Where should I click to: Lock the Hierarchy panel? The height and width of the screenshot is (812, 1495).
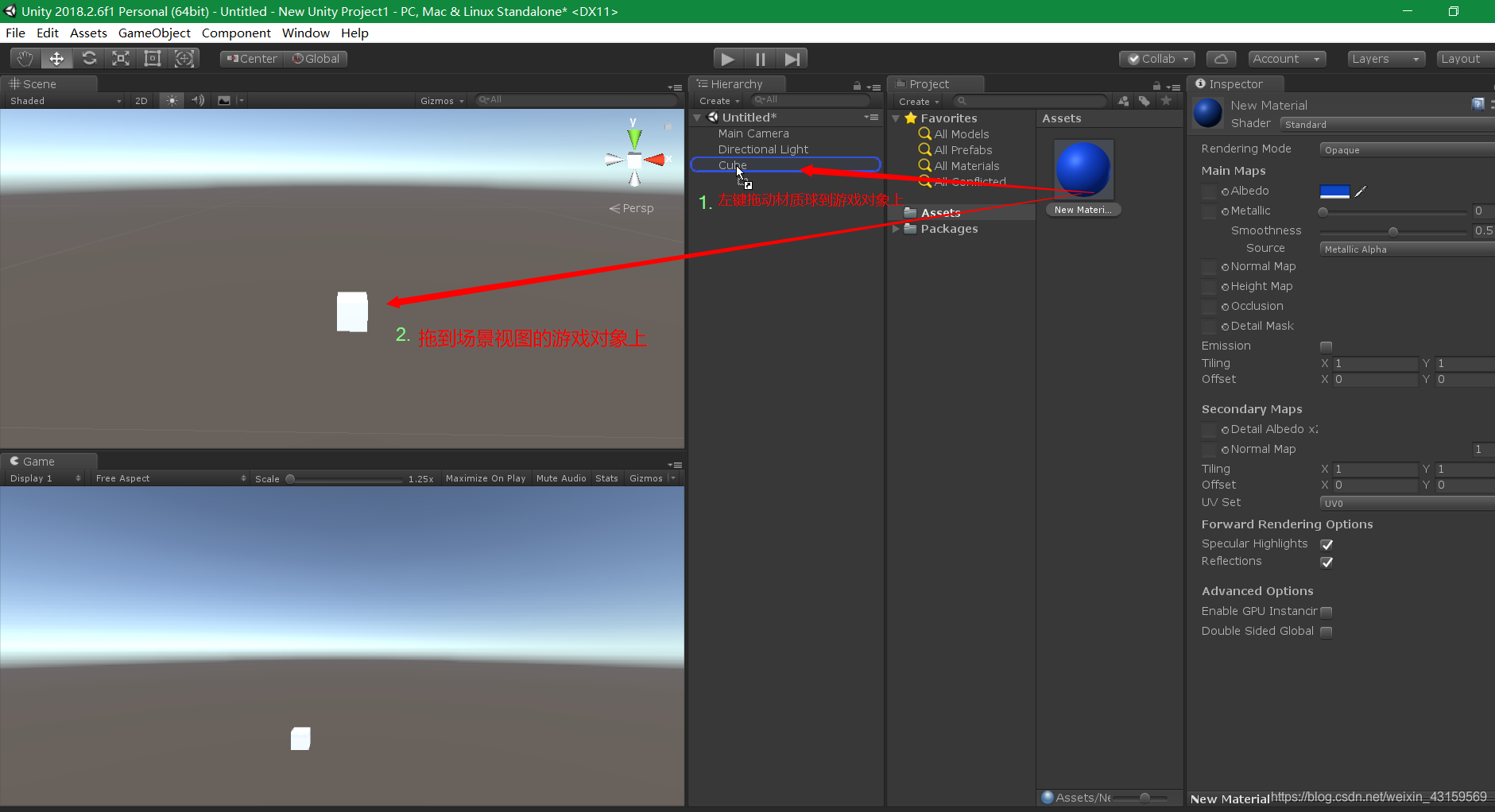pos(857,86)
